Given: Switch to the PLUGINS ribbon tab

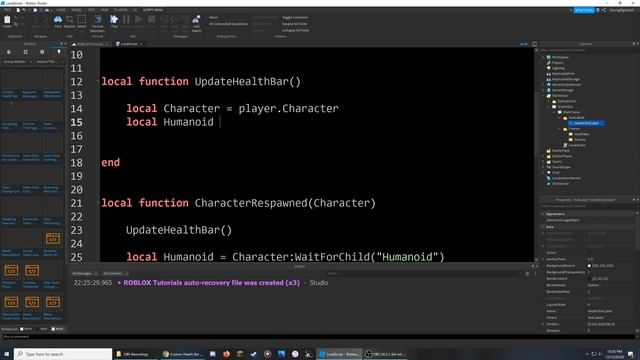Looking at the screenshot, I should 121,10.
